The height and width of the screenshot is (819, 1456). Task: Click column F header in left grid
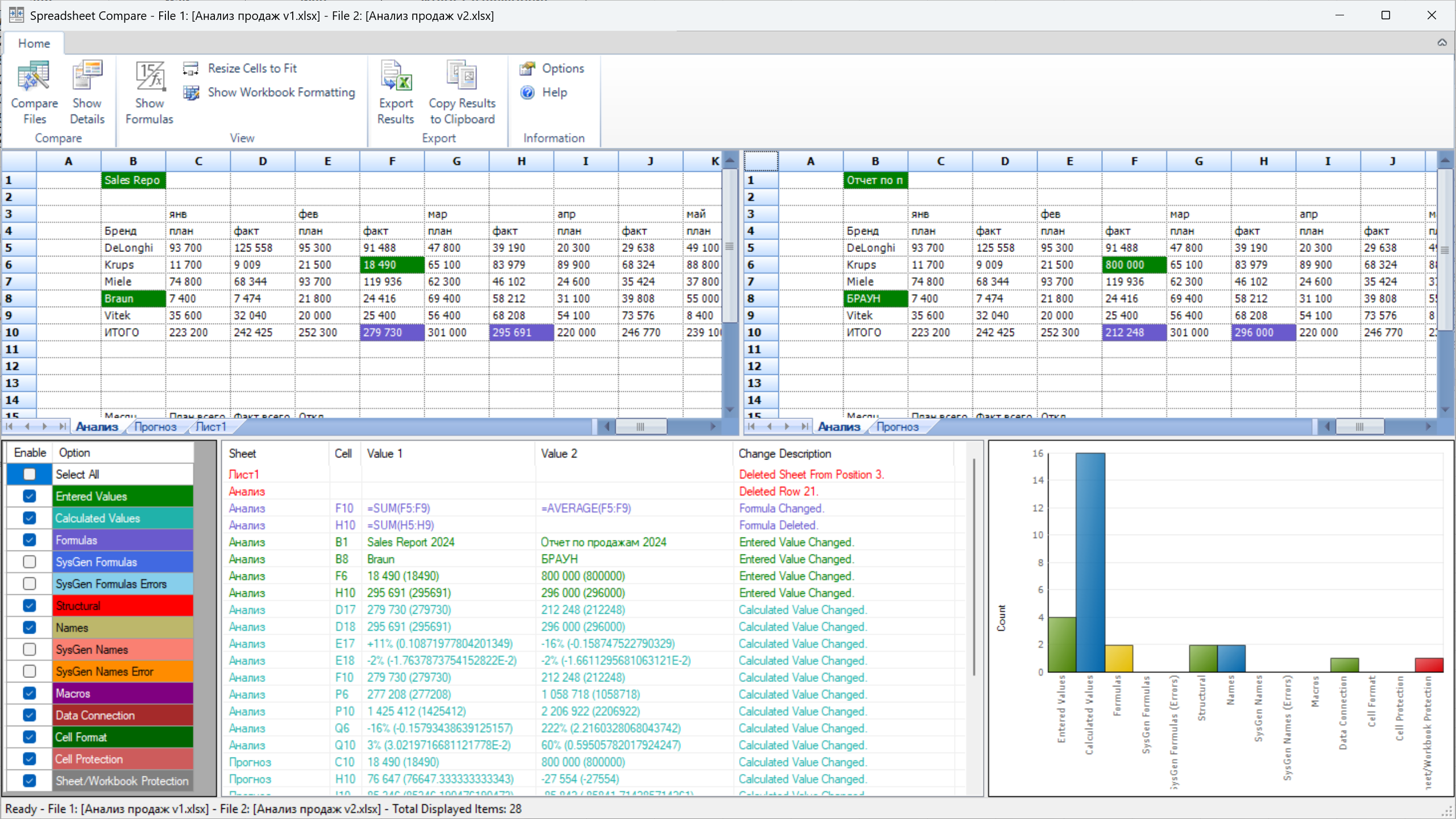[x=392, y=161]
